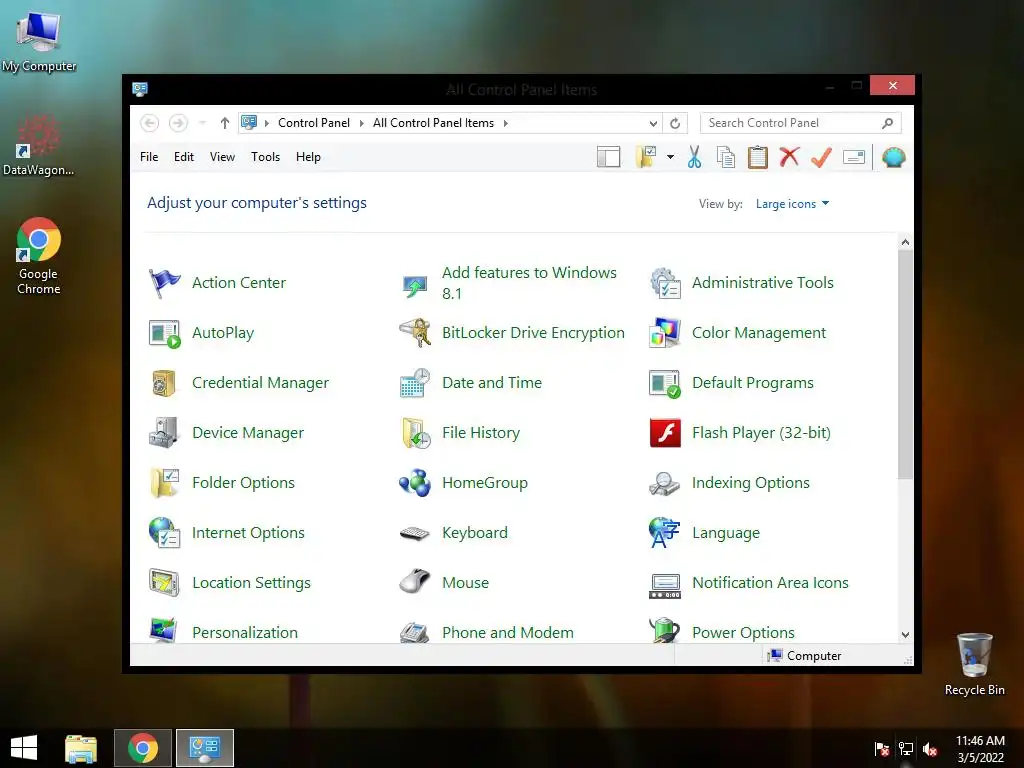Click the orange checkmark toolbar icon
Screen dimensions: 1024x768
[822, 157]
